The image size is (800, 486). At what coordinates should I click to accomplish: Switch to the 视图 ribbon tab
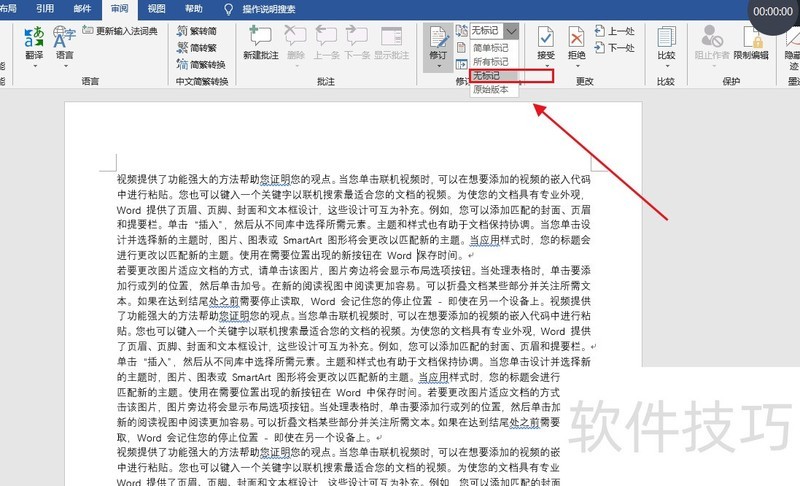point(157,9)
